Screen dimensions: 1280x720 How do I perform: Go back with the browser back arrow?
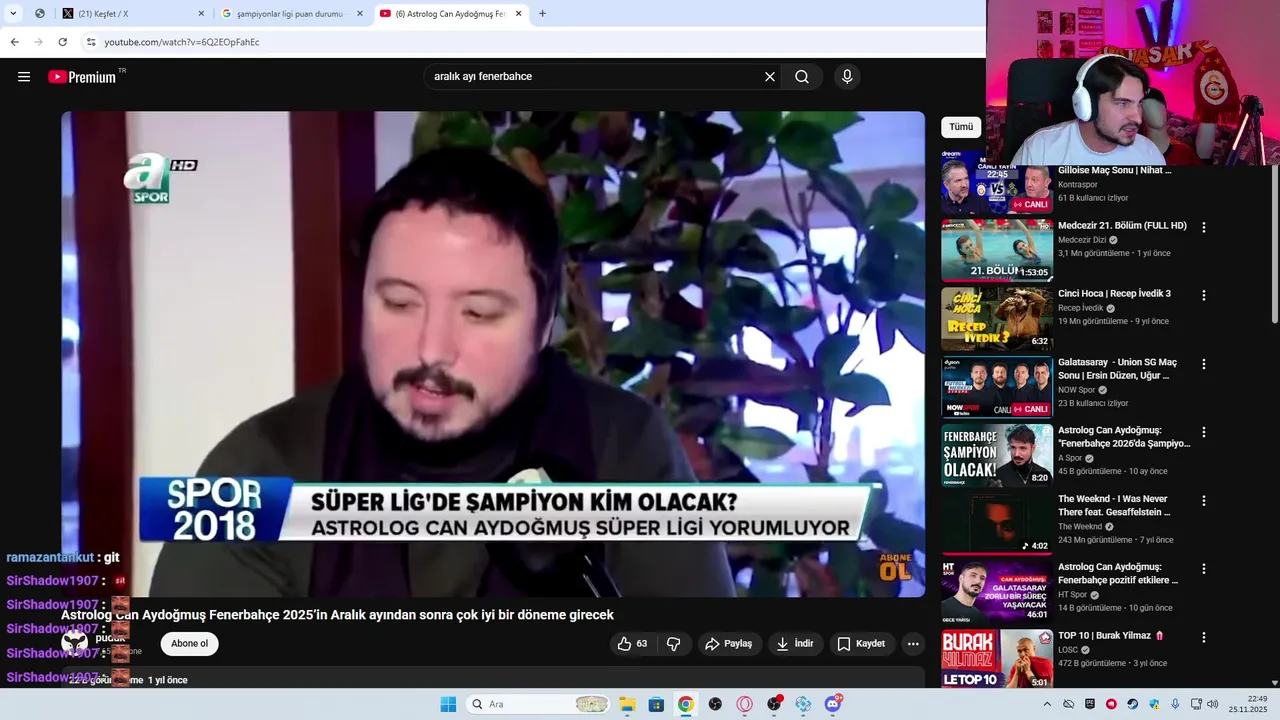coord(14,42)
